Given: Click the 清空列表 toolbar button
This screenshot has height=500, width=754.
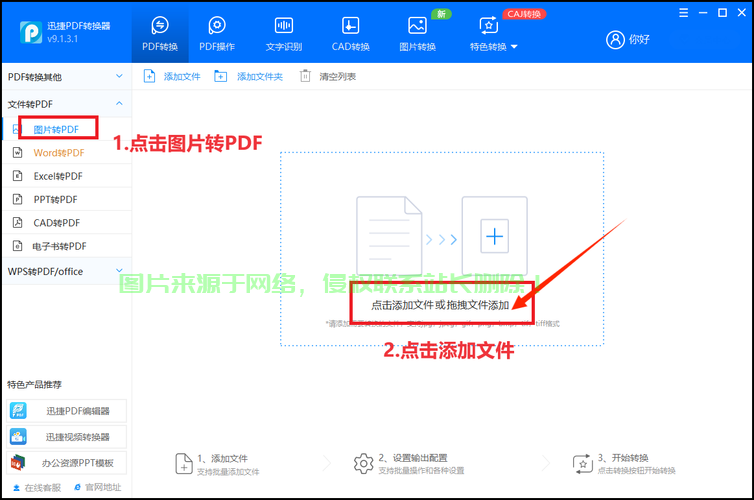Looking at the screenshot, I should pyautogui.click(x=327, y=76).
